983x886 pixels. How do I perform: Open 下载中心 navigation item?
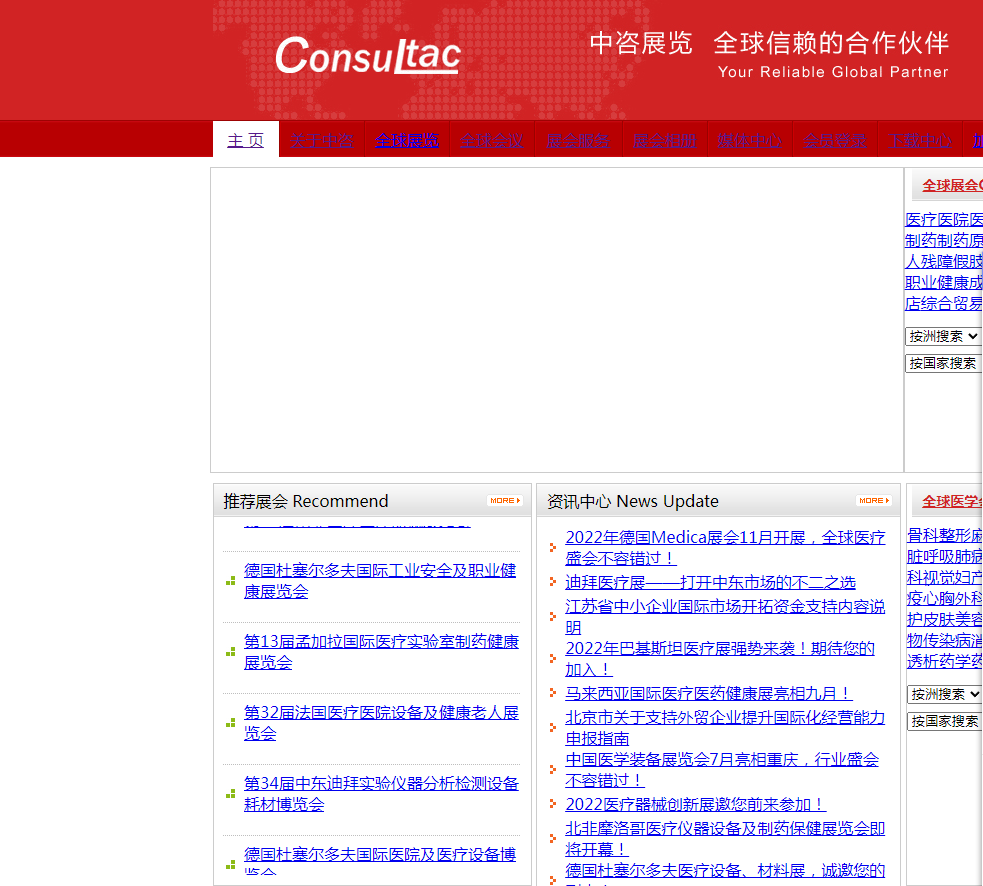coord(919,140)
